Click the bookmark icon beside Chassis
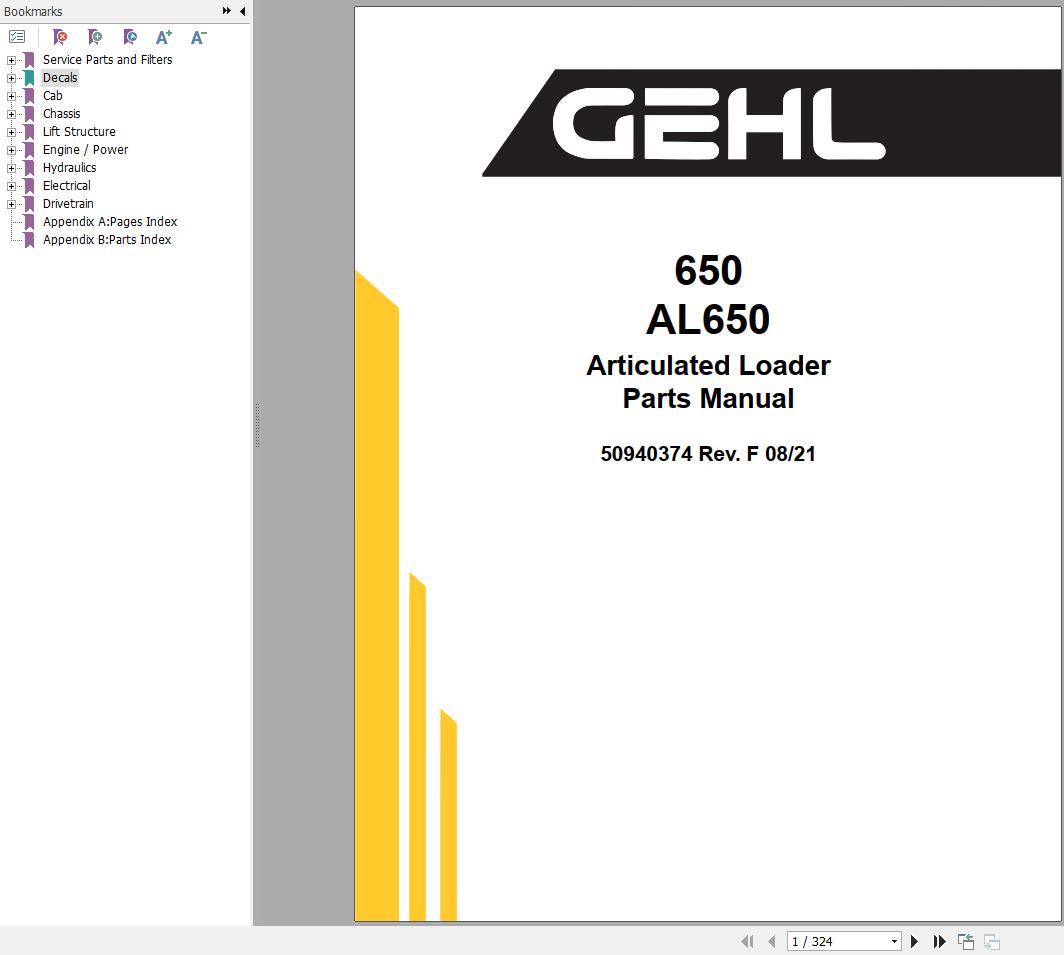Viewport: 1064px width, 955px height. [x=29, y=114]
